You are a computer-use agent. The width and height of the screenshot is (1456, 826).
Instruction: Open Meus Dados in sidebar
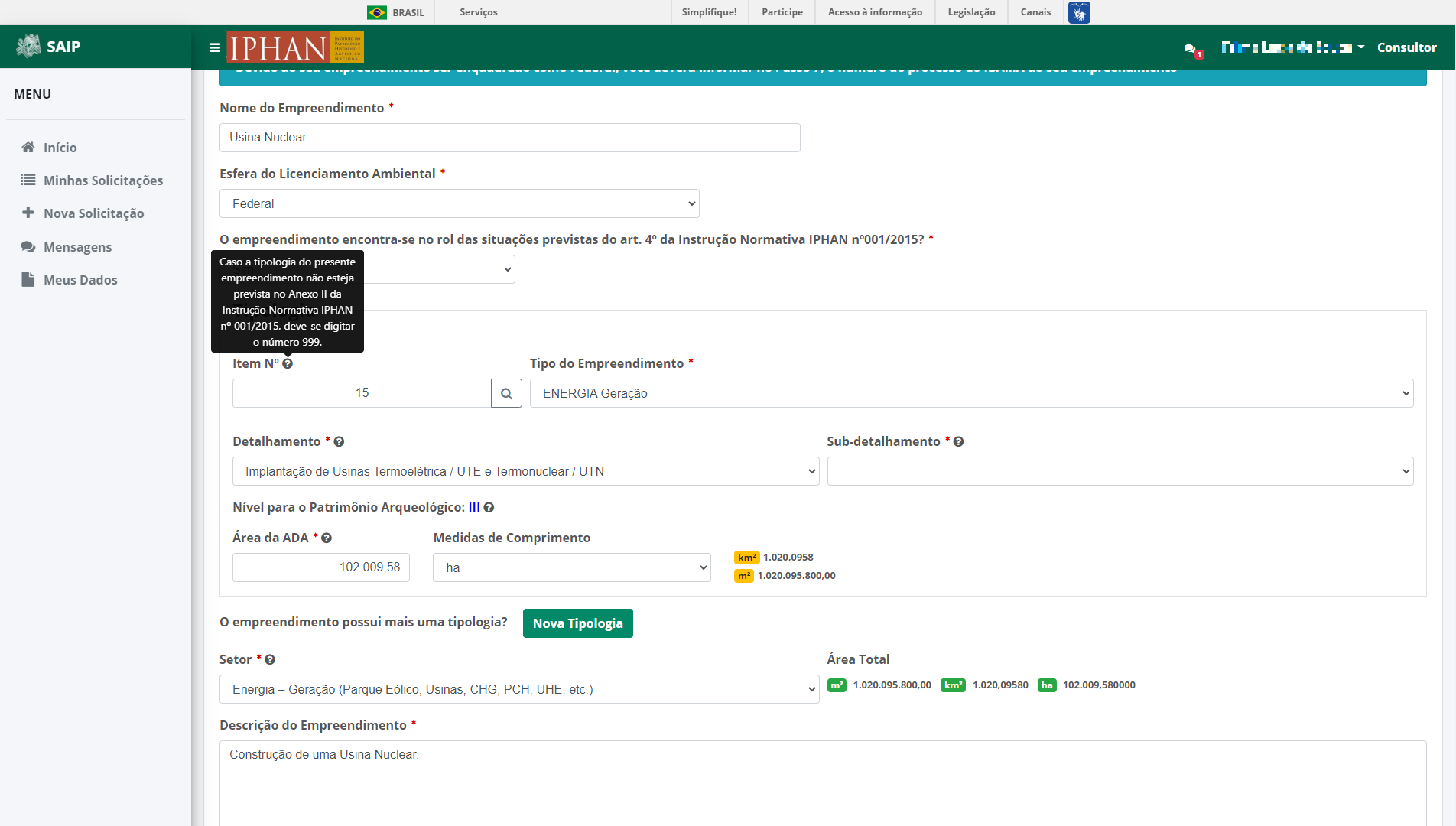(80, 280)
